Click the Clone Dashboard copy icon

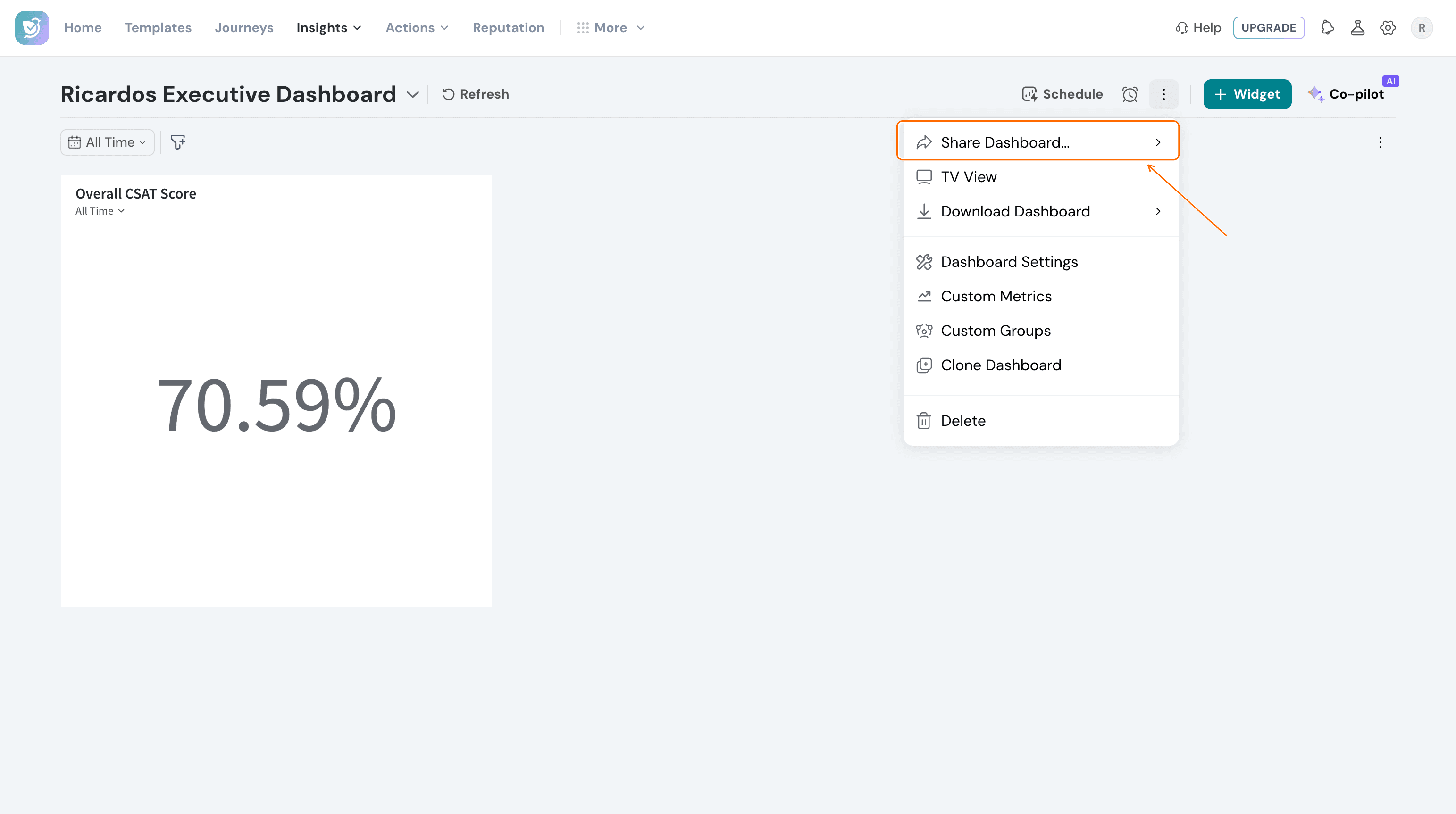924,365
